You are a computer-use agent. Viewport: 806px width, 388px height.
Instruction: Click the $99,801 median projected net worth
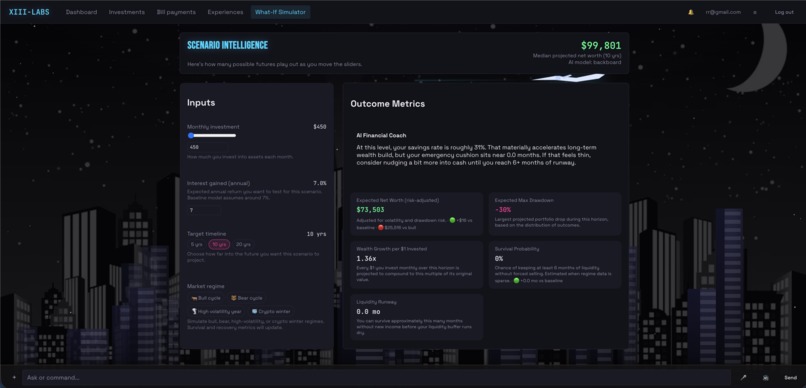[x=601, y=46]
